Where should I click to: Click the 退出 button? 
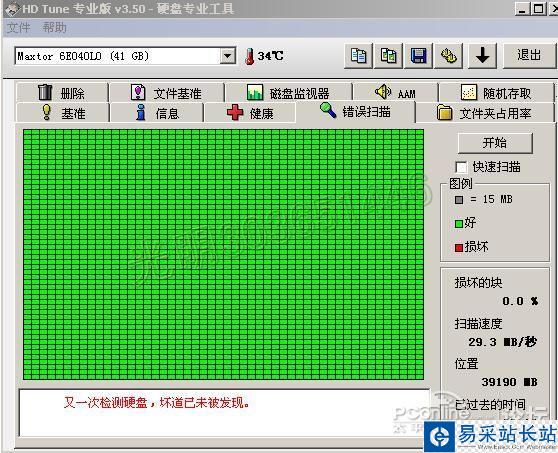point(529,56)
